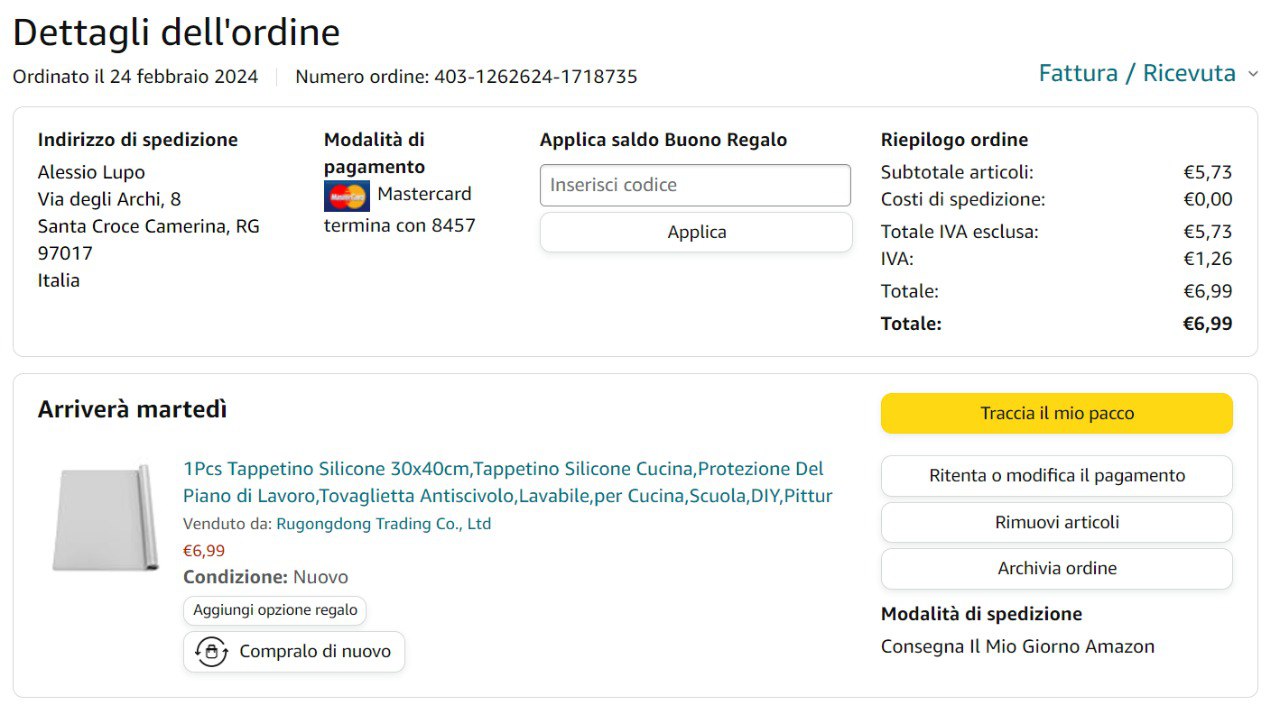Click the silicone mat product thumbnail
This screenshot has height=705, width=1280.
105,518
